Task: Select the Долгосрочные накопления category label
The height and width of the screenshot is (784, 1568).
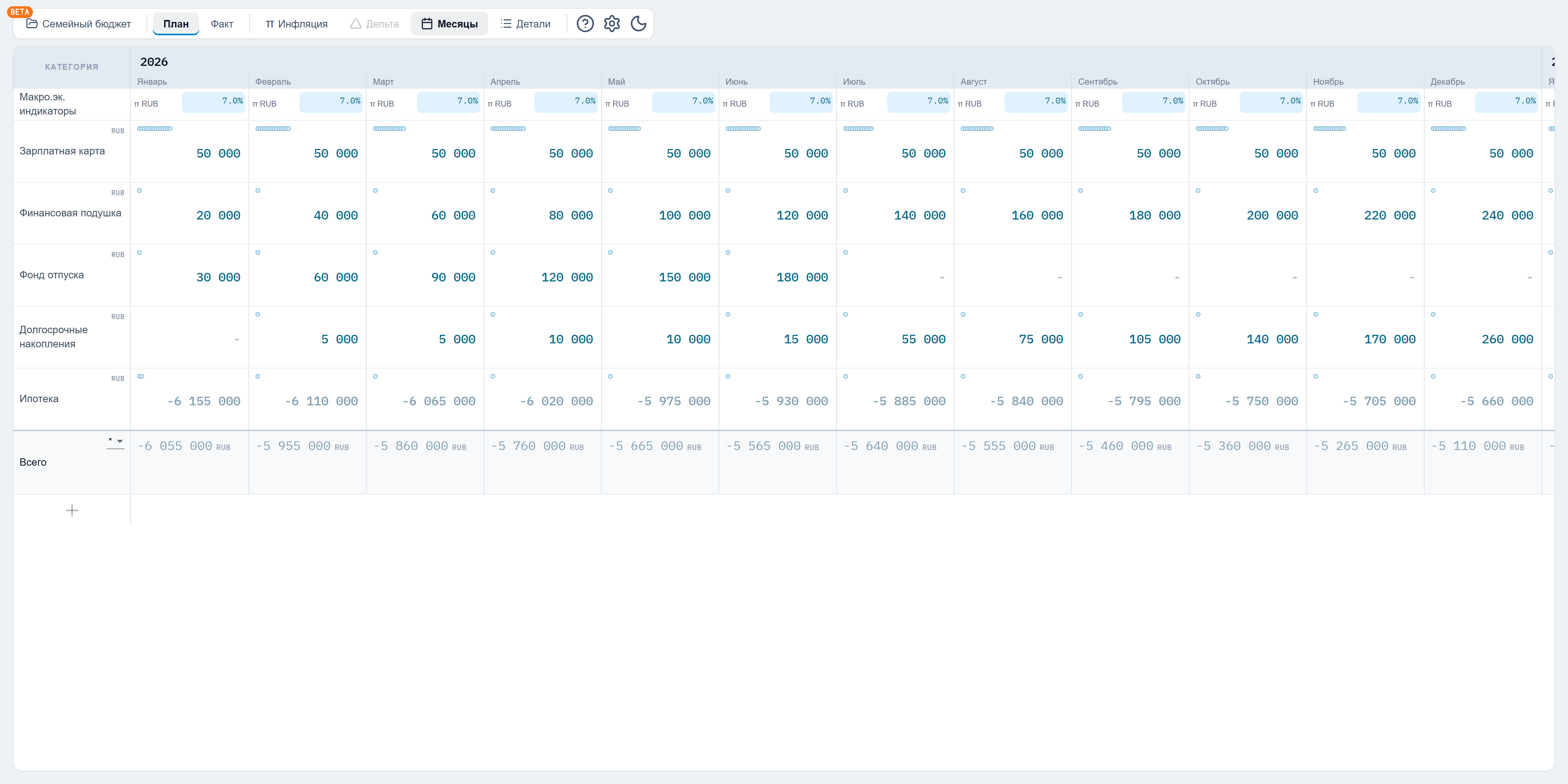Action: click(54, 337)
